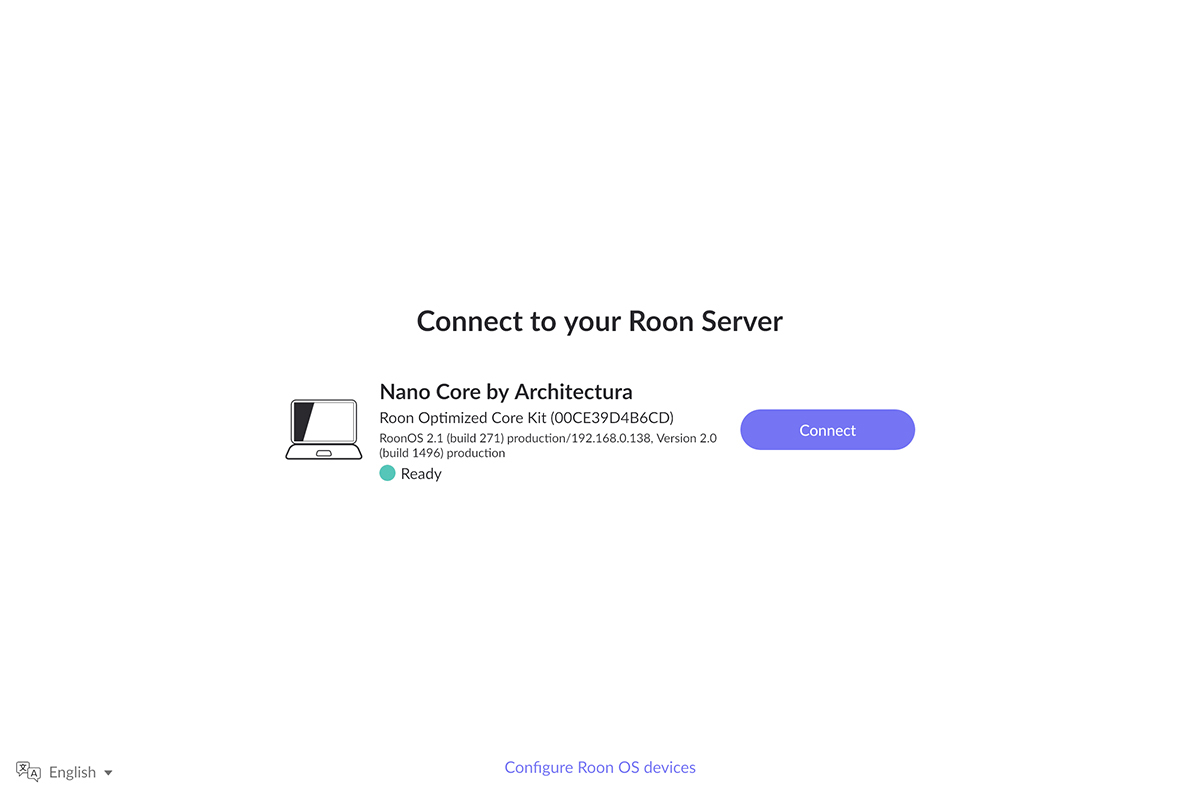Click the 192.168.0.138 IP address text
The image size is (1200, 809).
(x=609, y=438)
